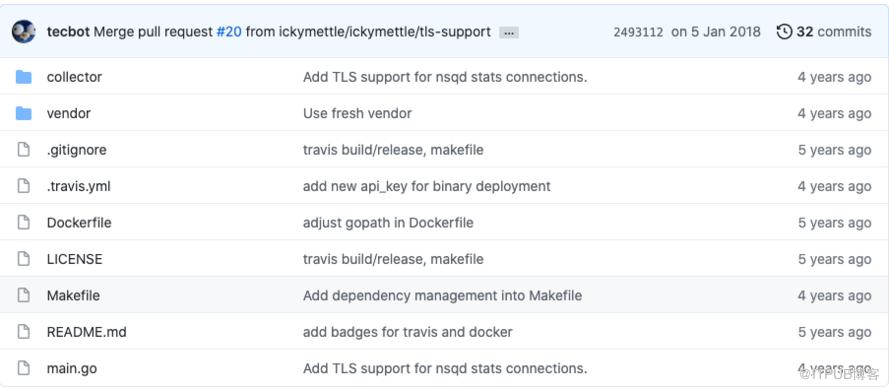The image size is (889, 389).
Task: Click the file icon beside .gitignore
Action: 23,150
